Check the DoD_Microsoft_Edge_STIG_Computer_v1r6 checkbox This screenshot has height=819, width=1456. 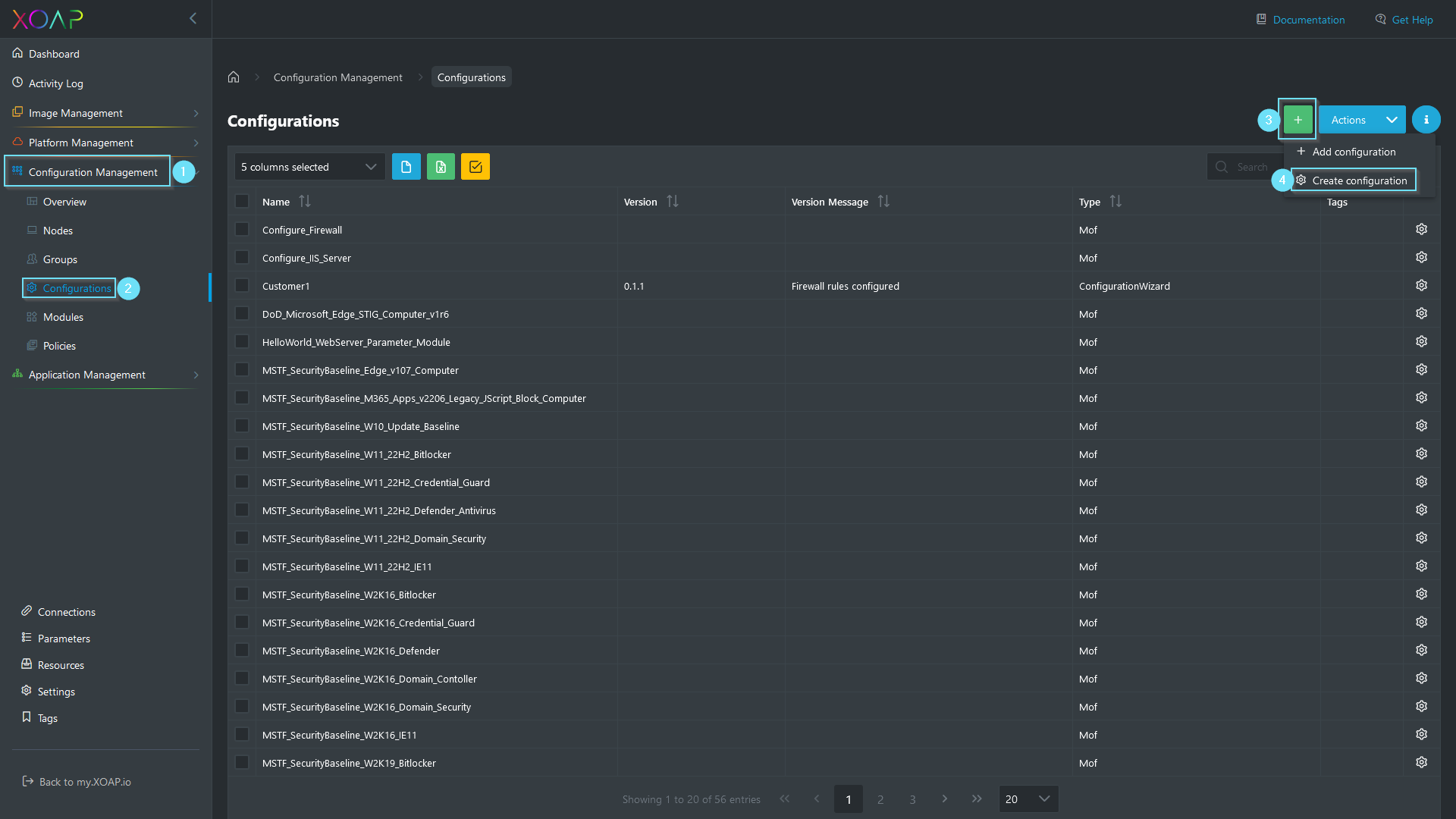click(242, 313)
